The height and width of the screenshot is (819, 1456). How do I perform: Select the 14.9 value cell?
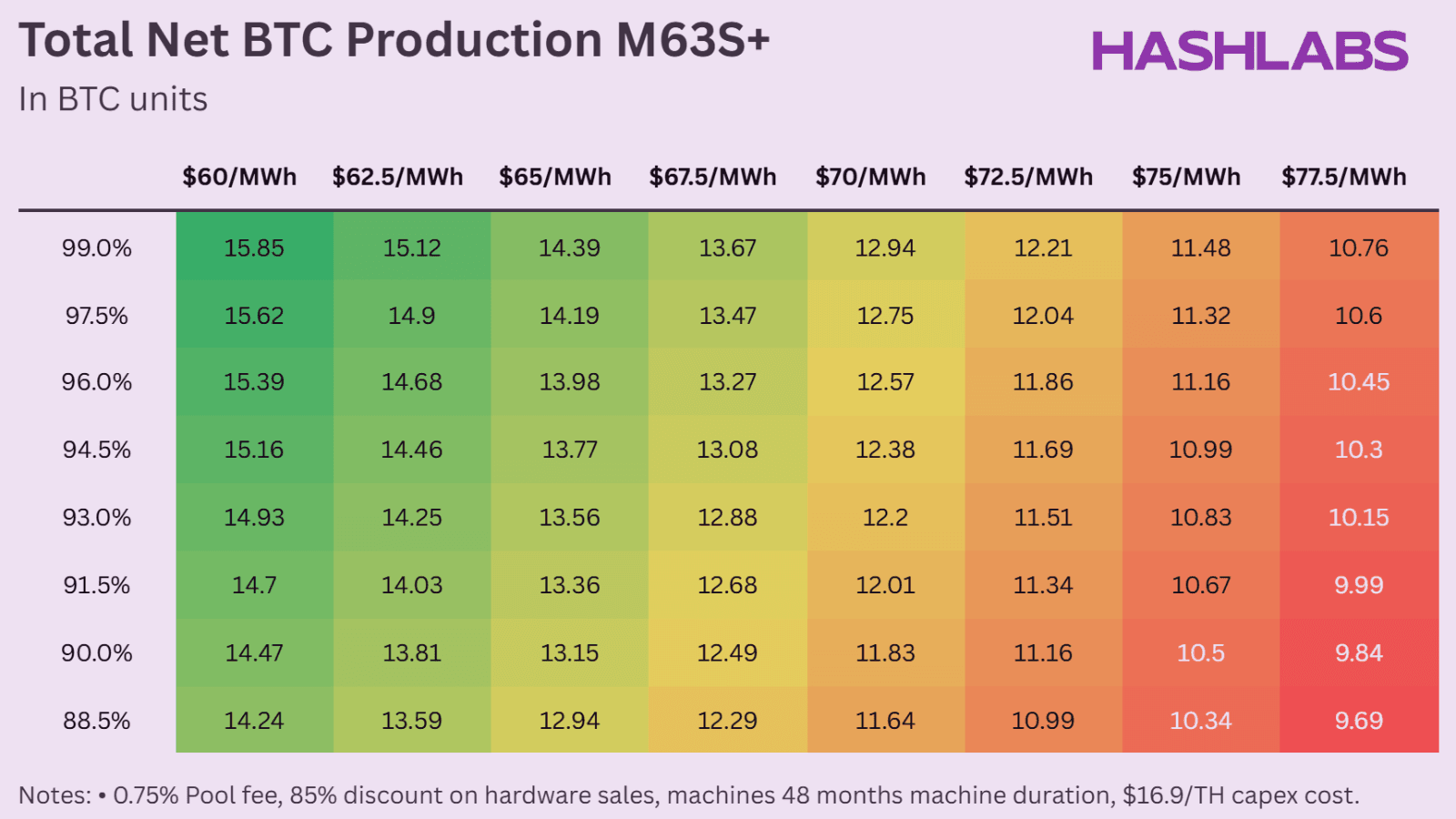click(411, 316)
